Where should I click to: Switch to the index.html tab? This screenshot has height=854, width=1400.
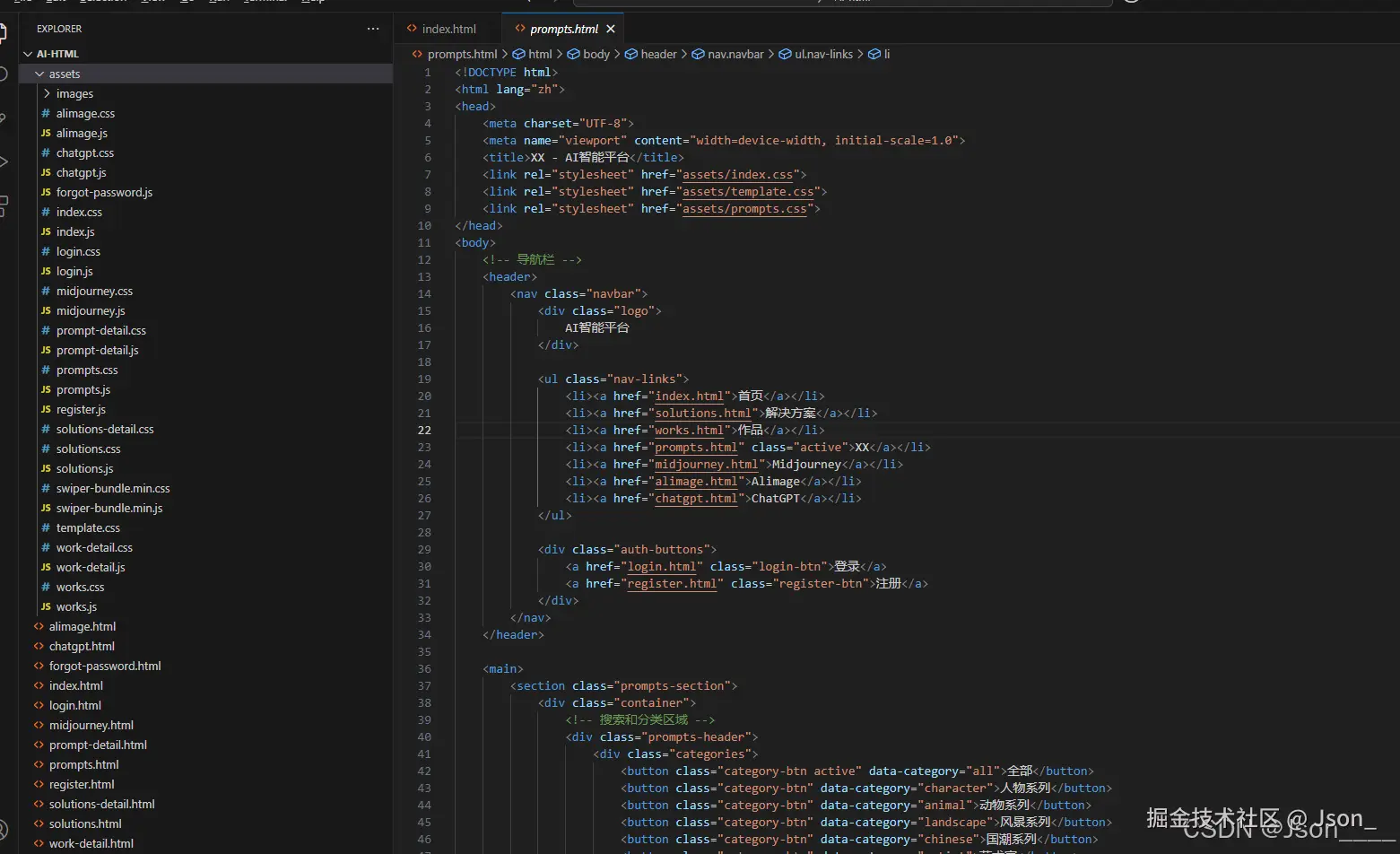coord(448,29)
